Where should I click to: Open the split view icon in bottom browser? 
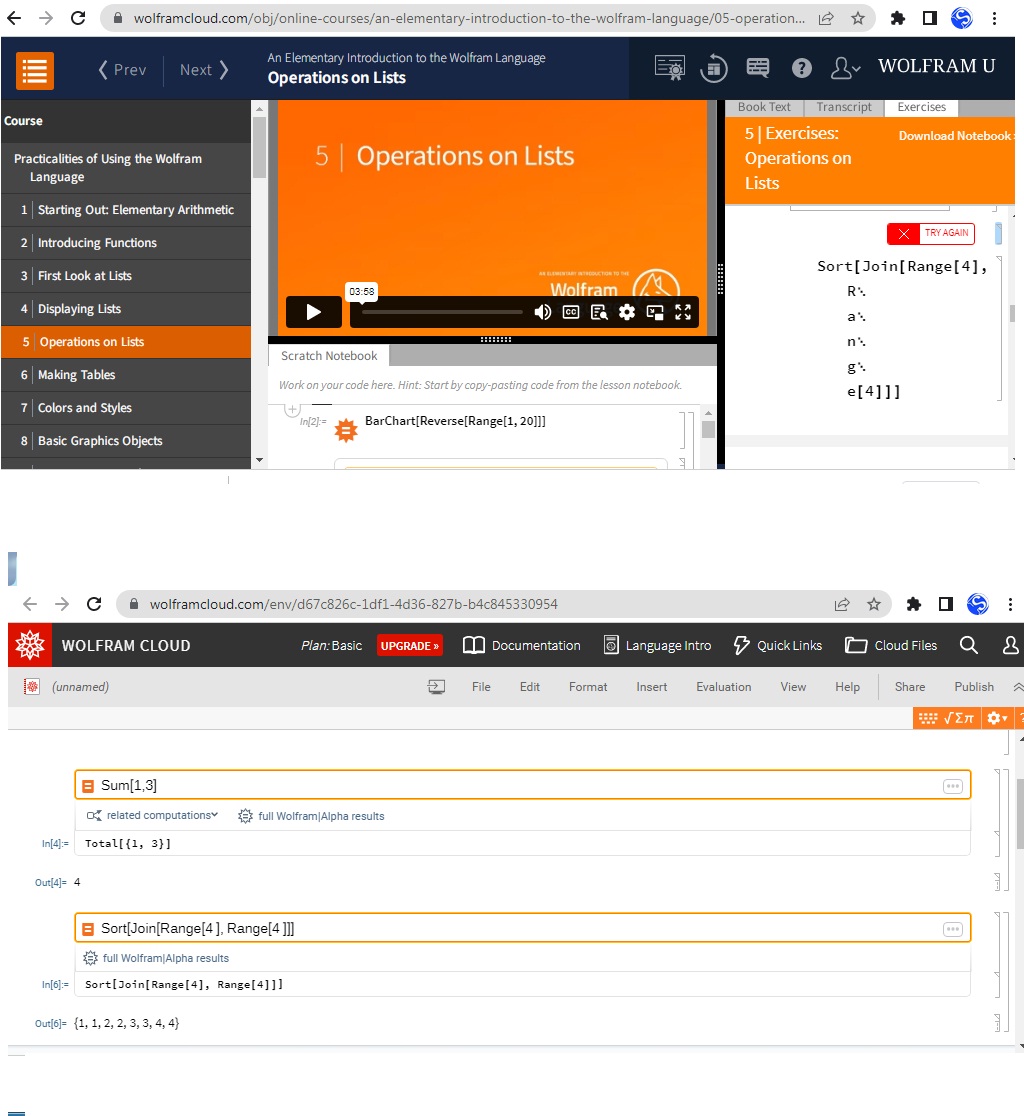pos(946,604)
